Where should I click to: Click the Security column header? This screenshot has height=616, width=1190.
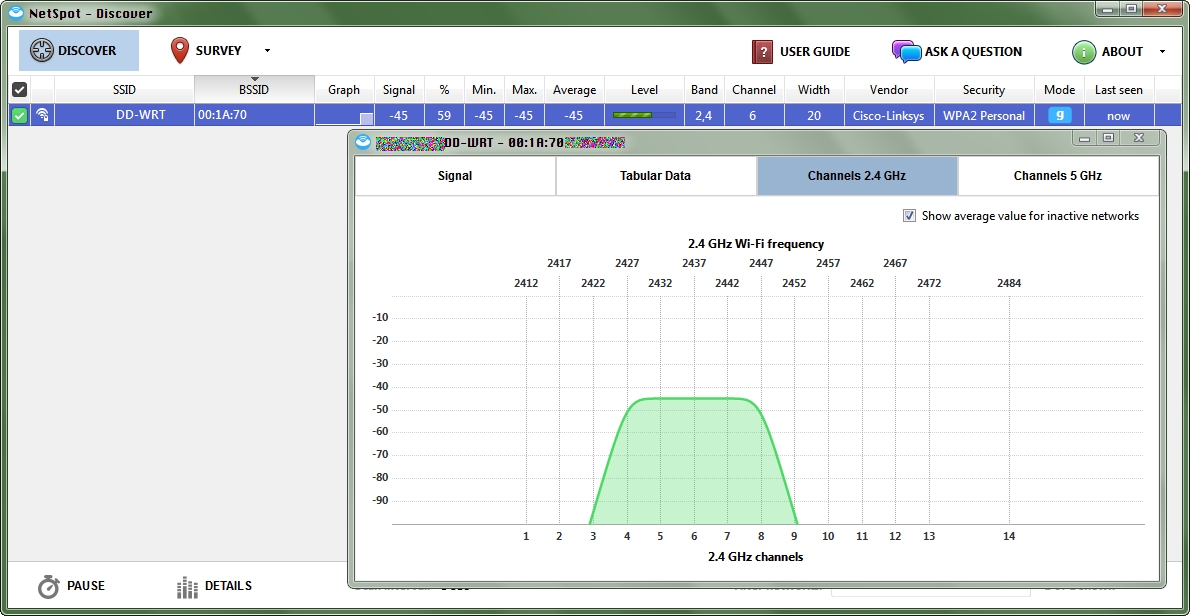984,90
